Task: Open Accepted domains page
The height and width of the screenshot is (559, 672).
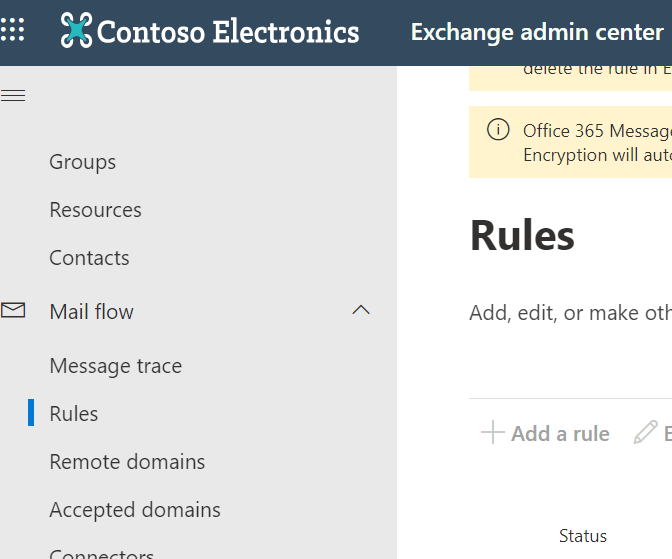Action: pyautogui.click(x=135, y=510)
